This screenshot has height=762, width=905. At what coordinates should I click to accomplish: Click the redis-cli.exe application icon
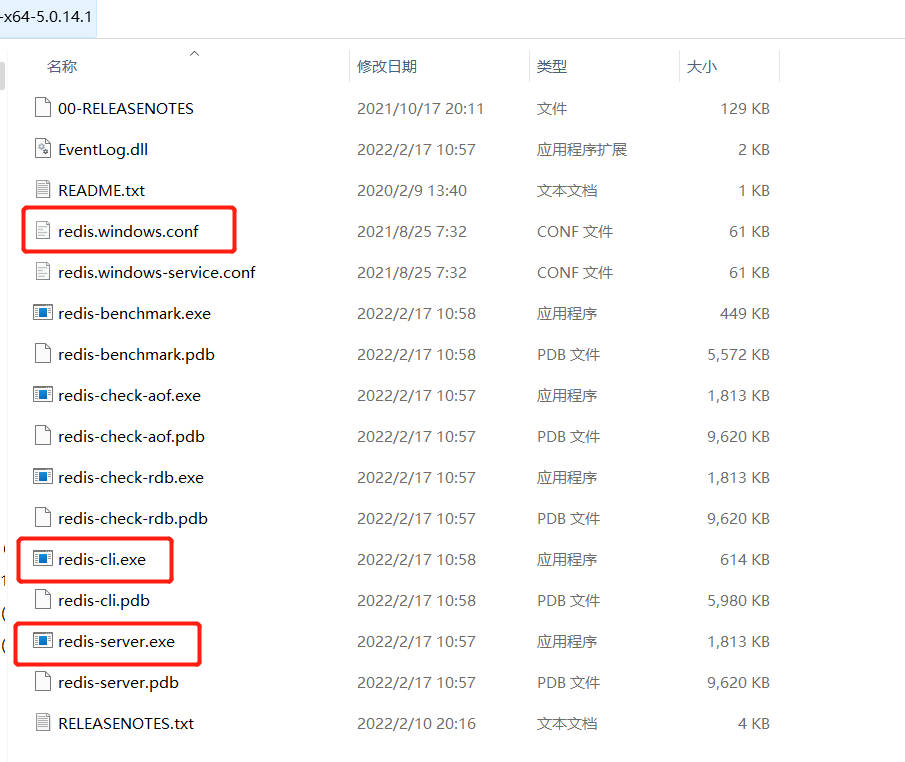(x=43, y=559)
